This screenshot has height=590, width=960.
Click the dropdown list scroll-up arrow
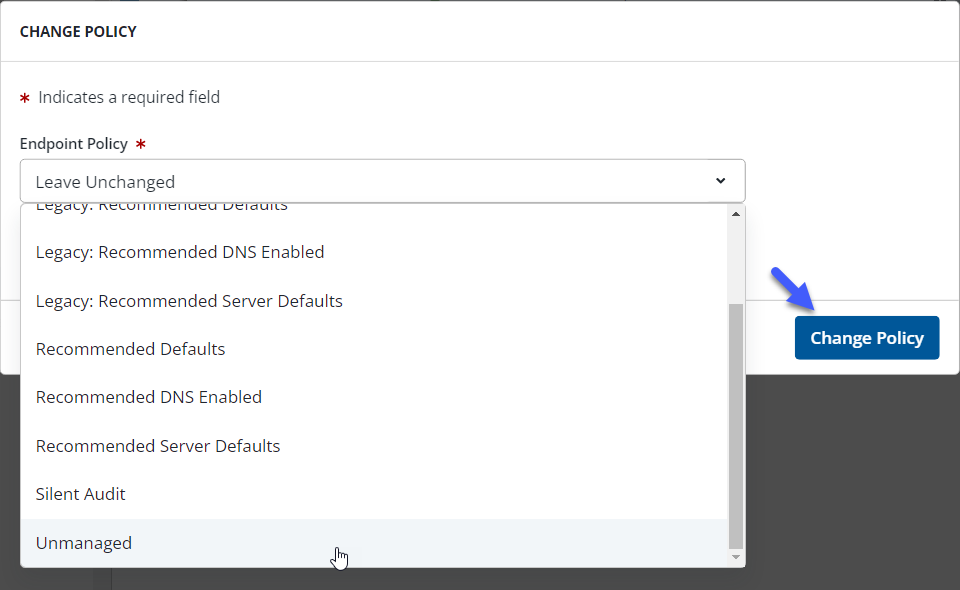click(736, 214)
